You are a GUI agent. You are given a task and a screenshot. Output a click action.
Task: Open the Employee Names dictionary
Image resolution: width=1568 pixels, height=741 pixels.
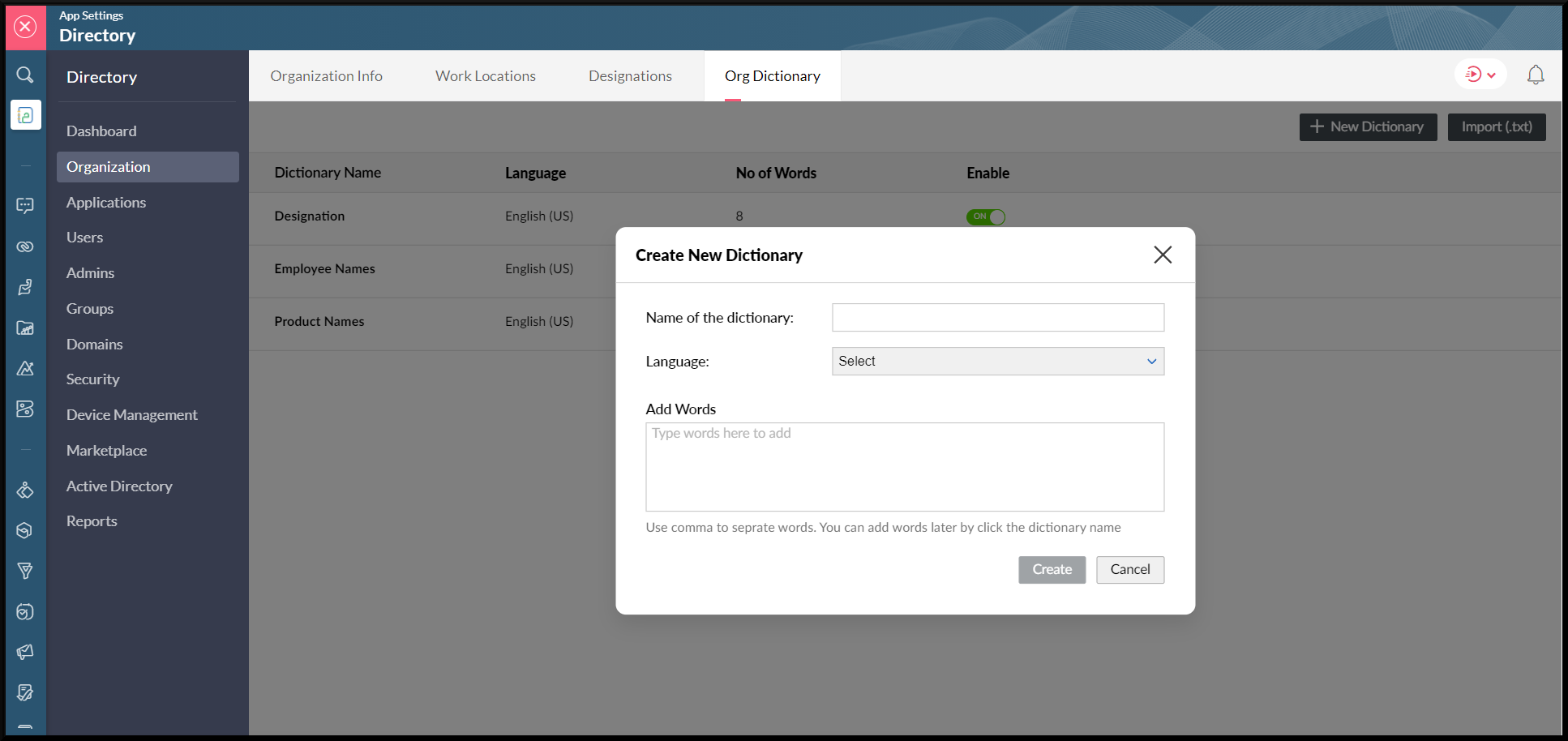324,269
